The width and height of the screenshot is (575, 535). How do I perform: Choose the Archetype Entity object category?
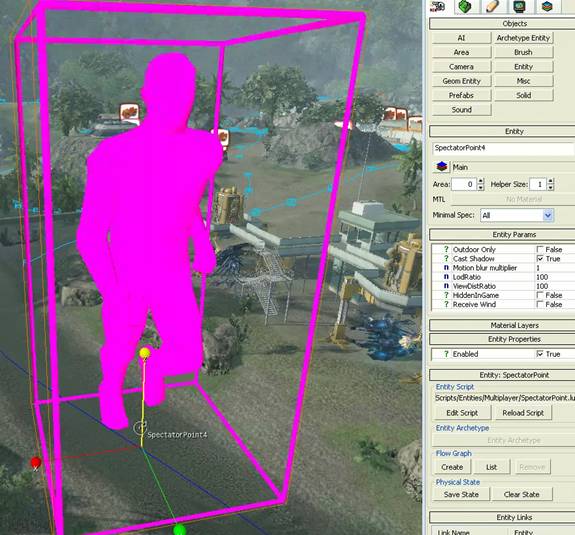(523, 38)
